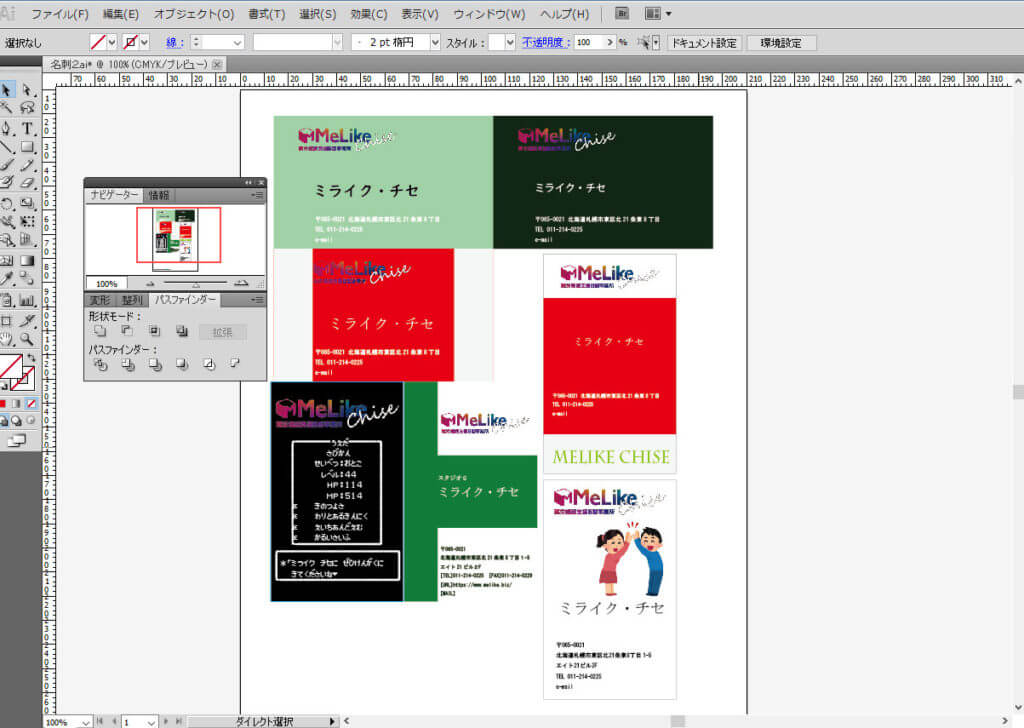Set paint mode to Gradient
The height and width of the screenshot is (728, 1024).
(x=16, y=404)
